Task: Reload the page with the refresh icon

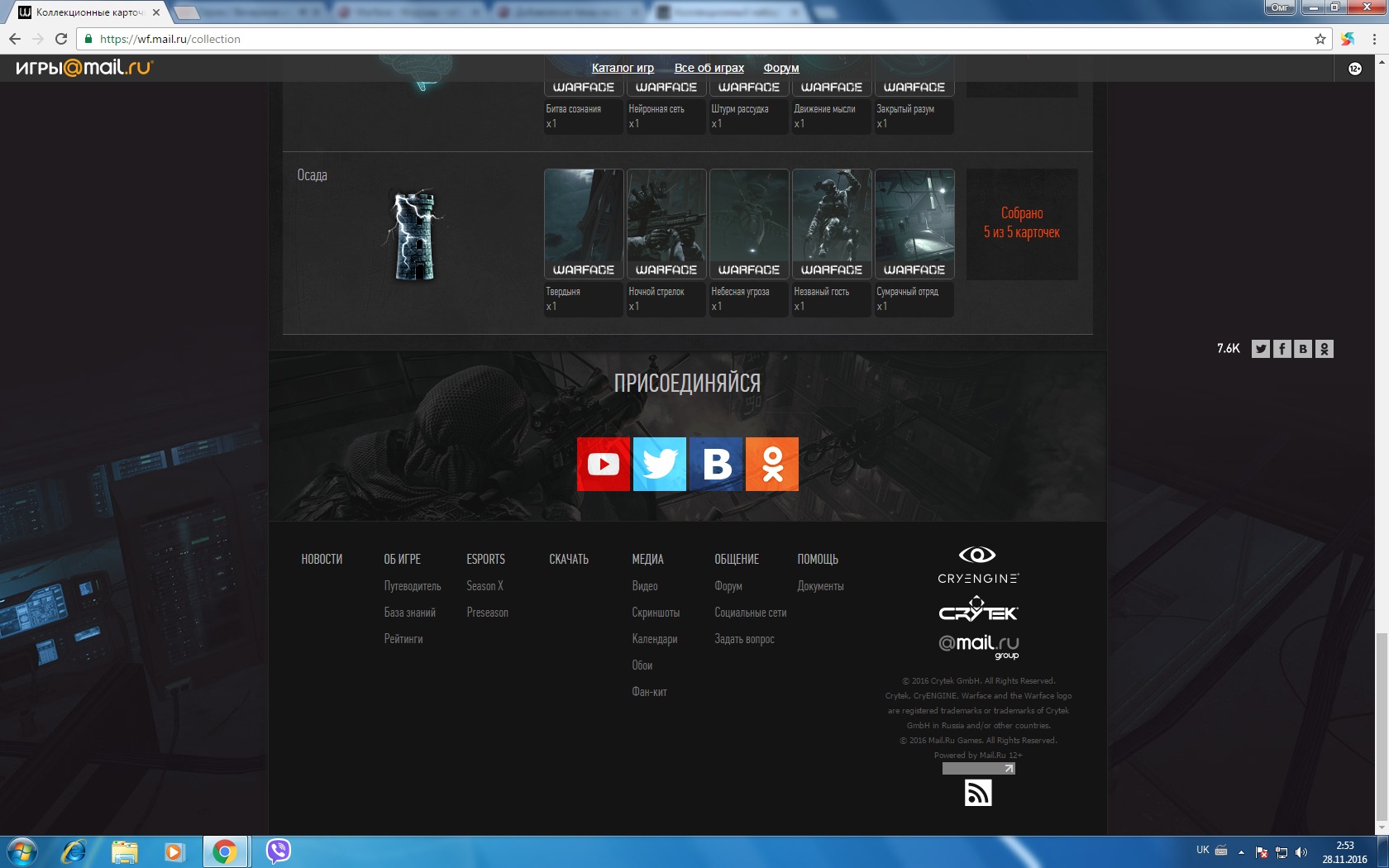Action: 61,39
